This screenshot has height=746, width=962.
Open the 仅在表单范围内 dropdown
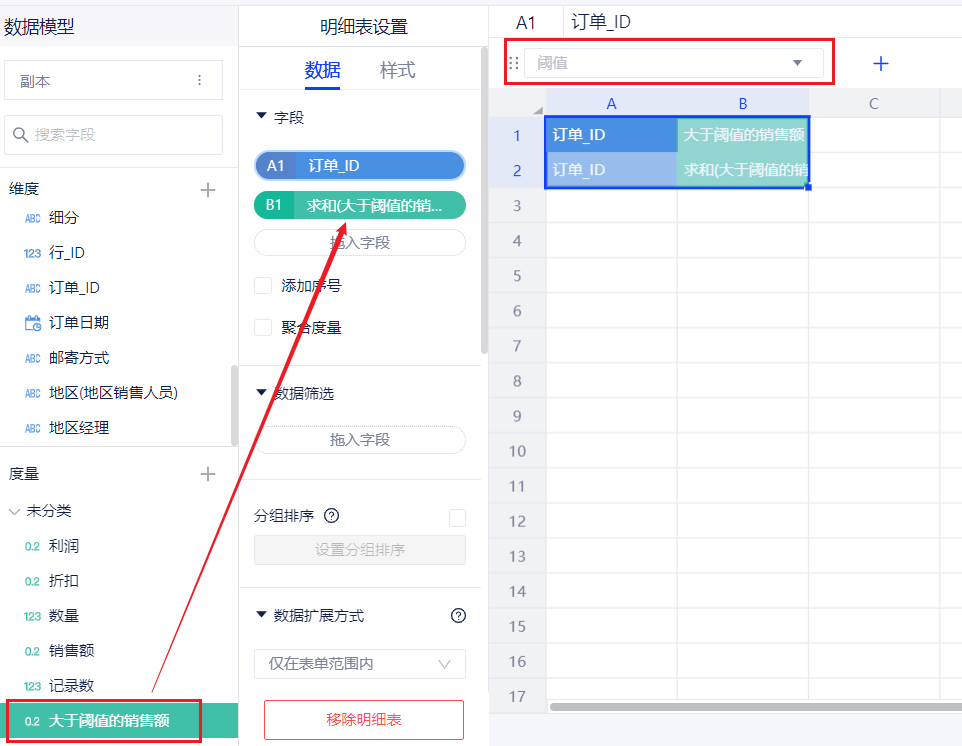[360, 663]
